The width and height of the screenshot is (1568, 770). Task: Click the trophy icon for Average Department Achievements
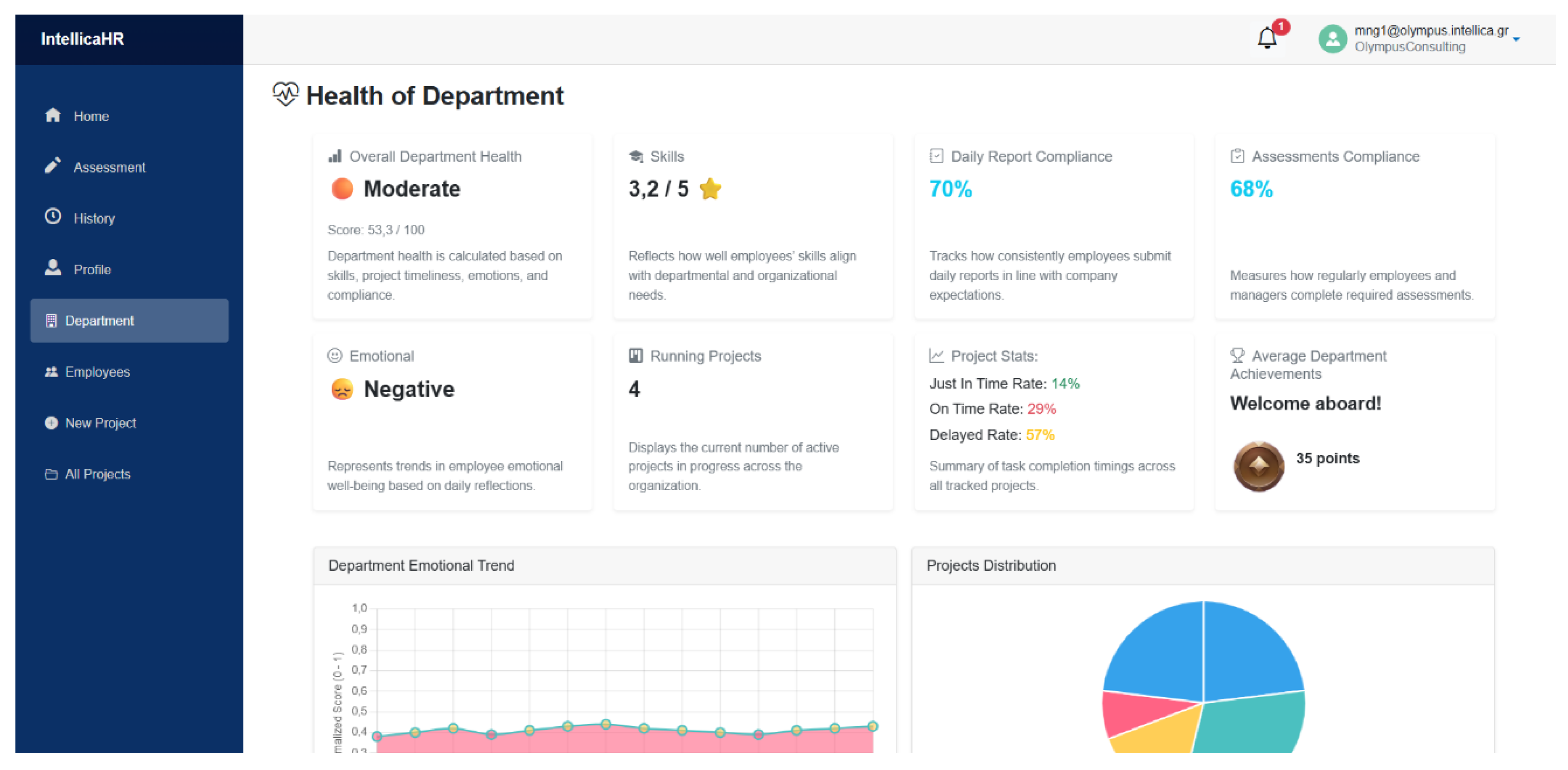coord(1237,355)
